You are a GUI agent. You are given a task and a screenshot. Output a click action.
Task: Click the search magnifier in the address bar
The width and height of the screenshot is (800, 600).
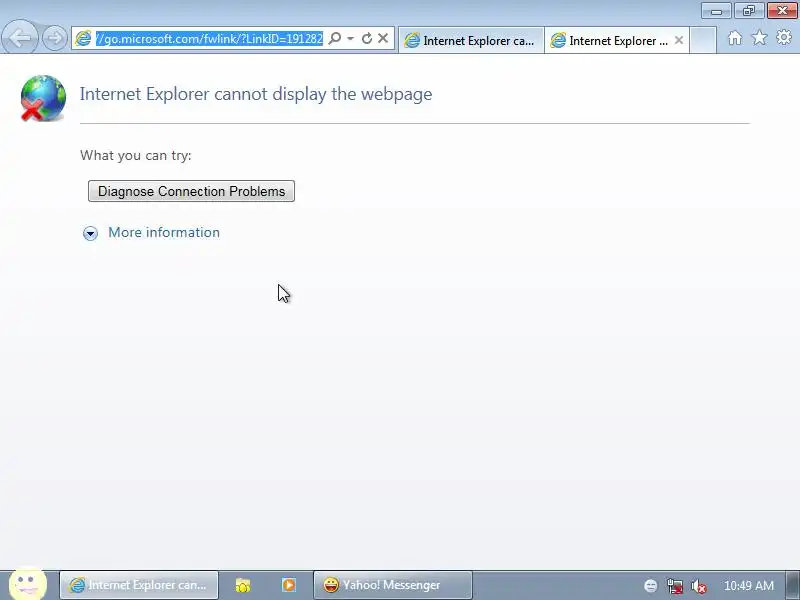coord(335,38)
